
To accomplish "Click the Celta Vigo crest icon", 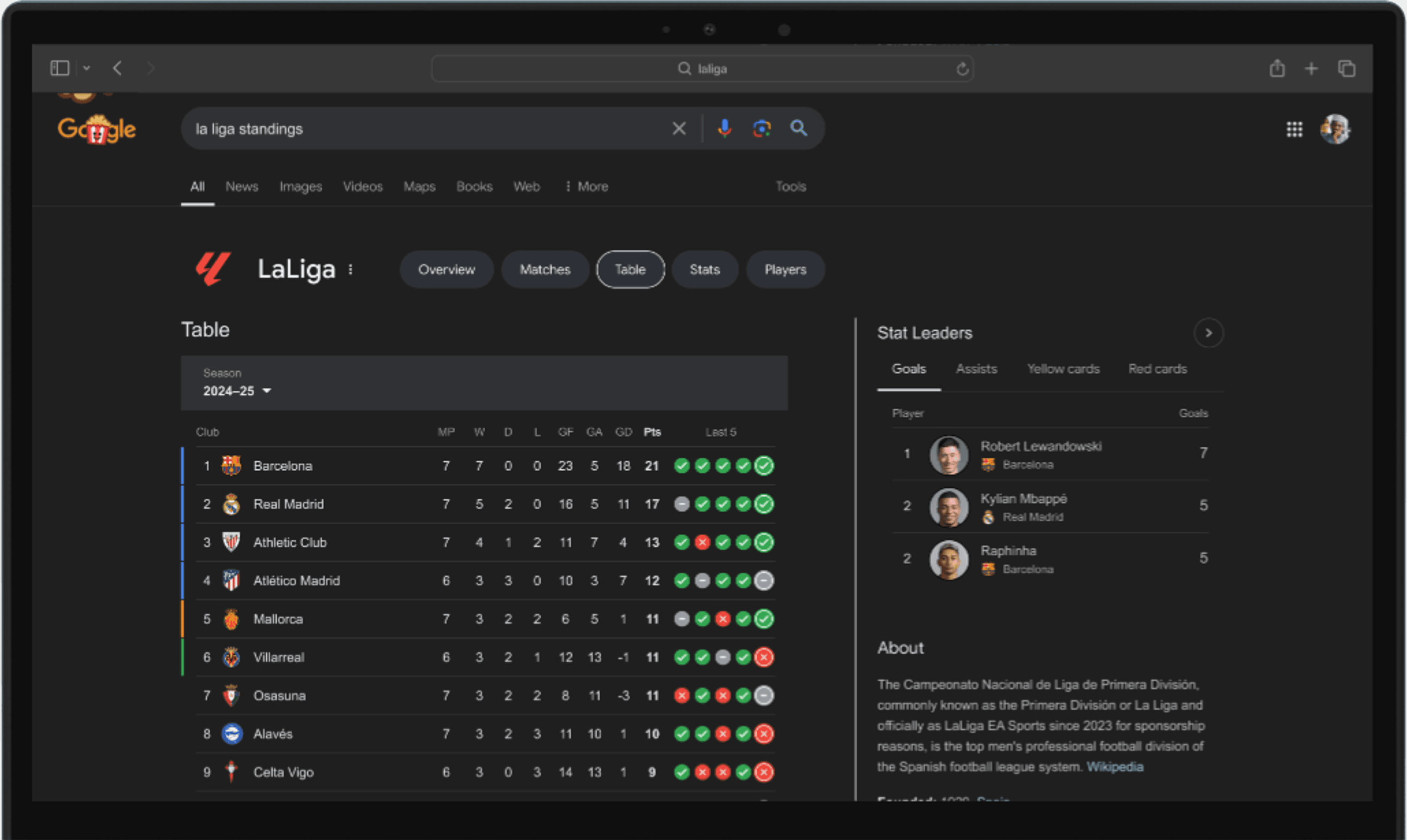I will tap(231, 772).
